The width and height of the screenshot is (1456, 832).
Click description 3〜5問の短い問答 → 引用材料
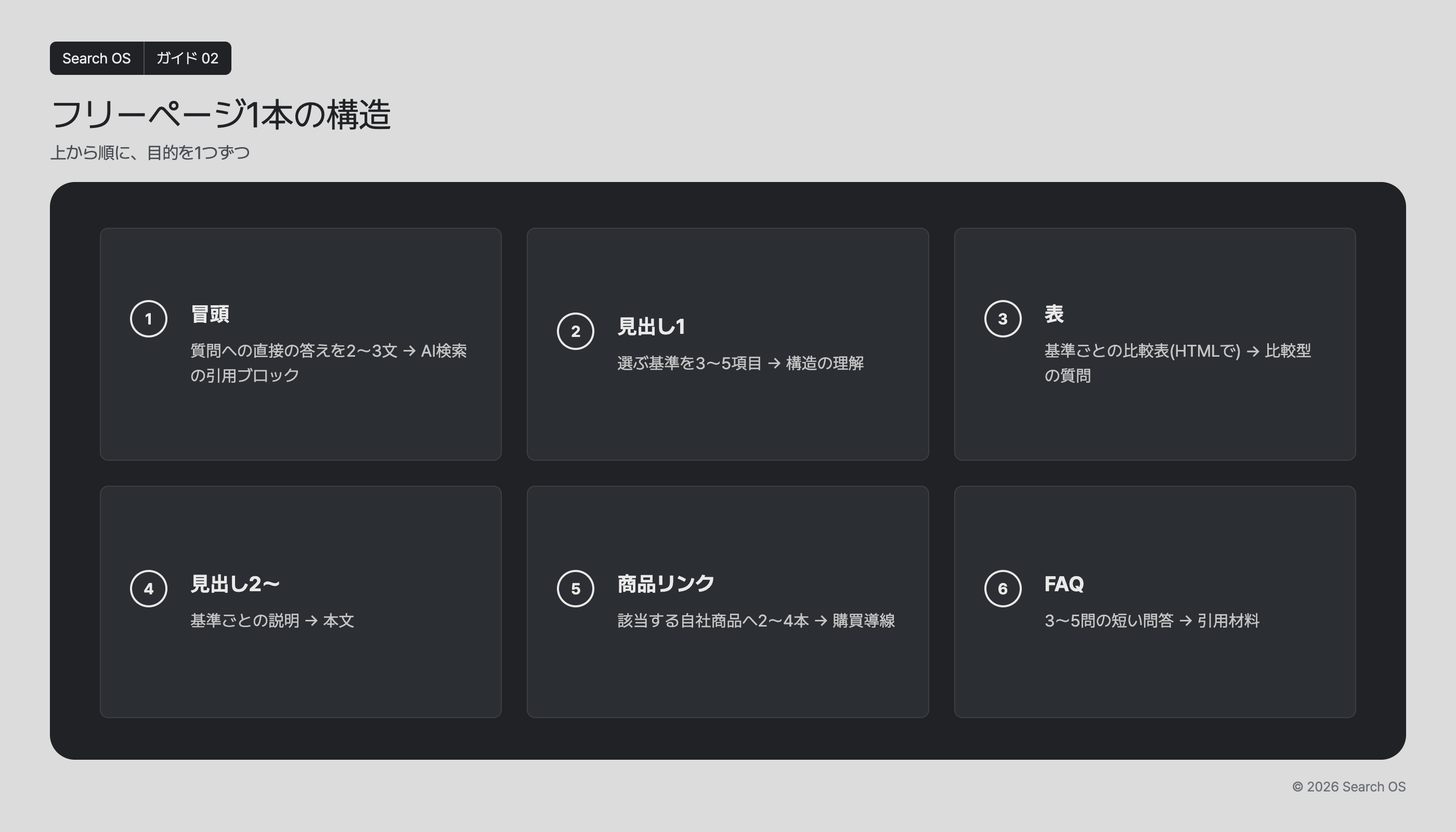click(1152, 620)
